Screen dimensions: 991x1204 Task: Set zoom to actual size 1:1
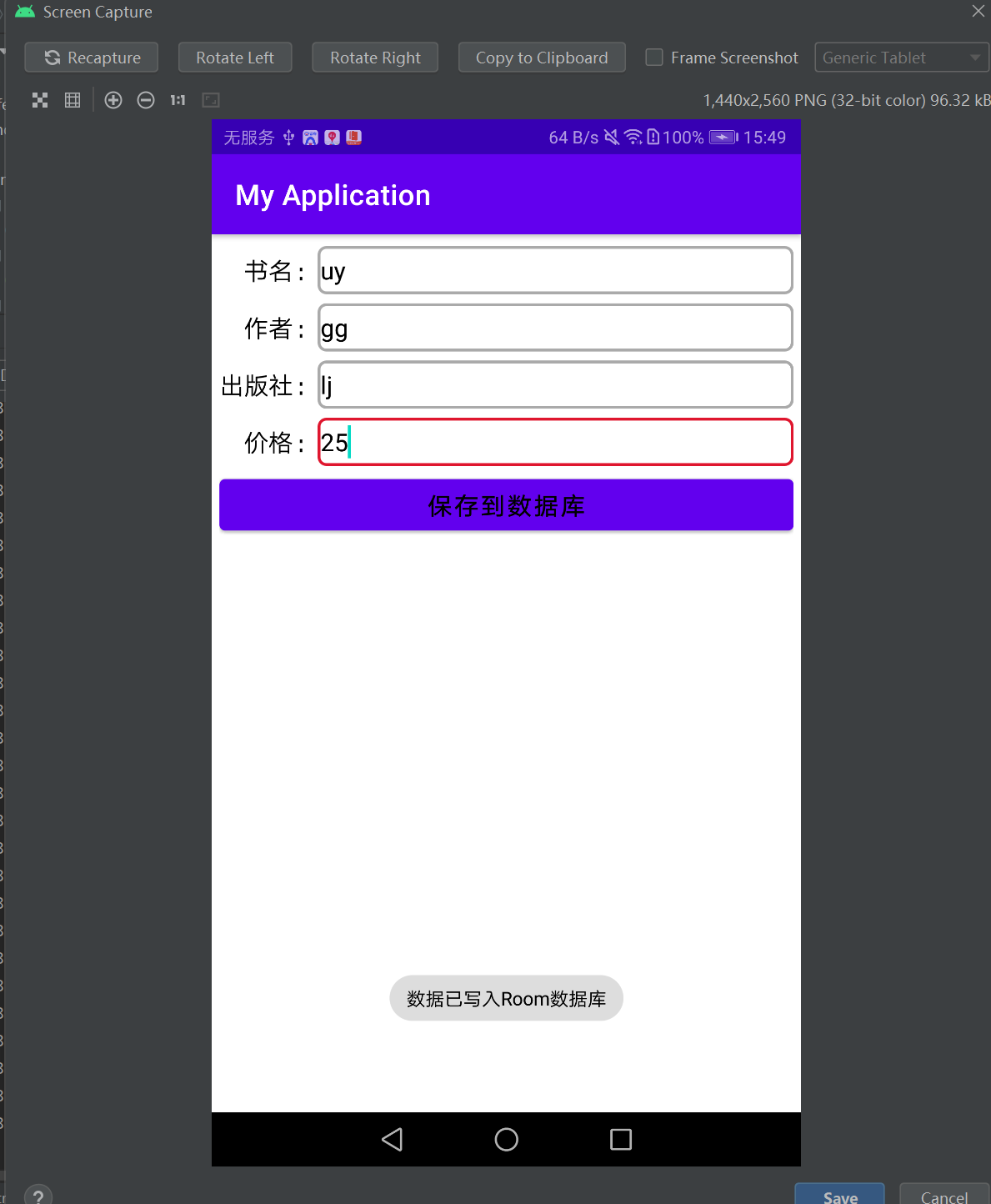pos(178,100)
